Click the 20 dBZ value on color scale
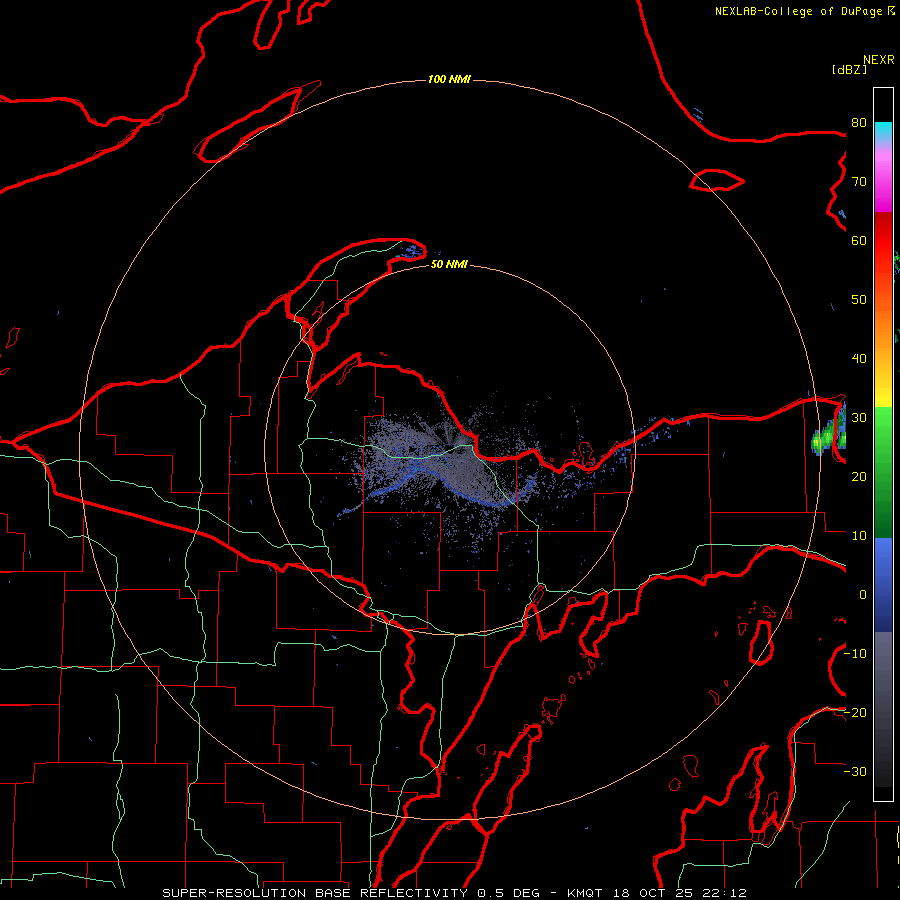Image resolution: width=900 pixels, height=900 pixels. 859,476
